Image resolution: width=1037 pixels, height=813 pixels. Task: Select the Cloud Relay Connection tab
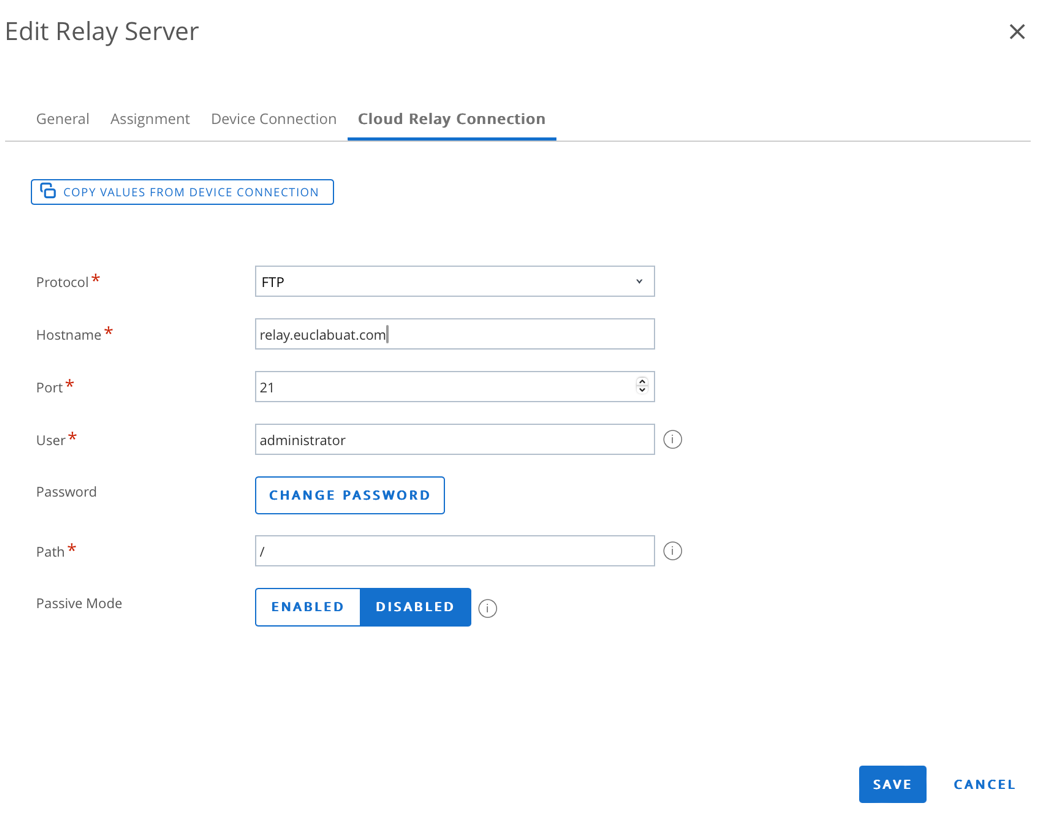451,119
